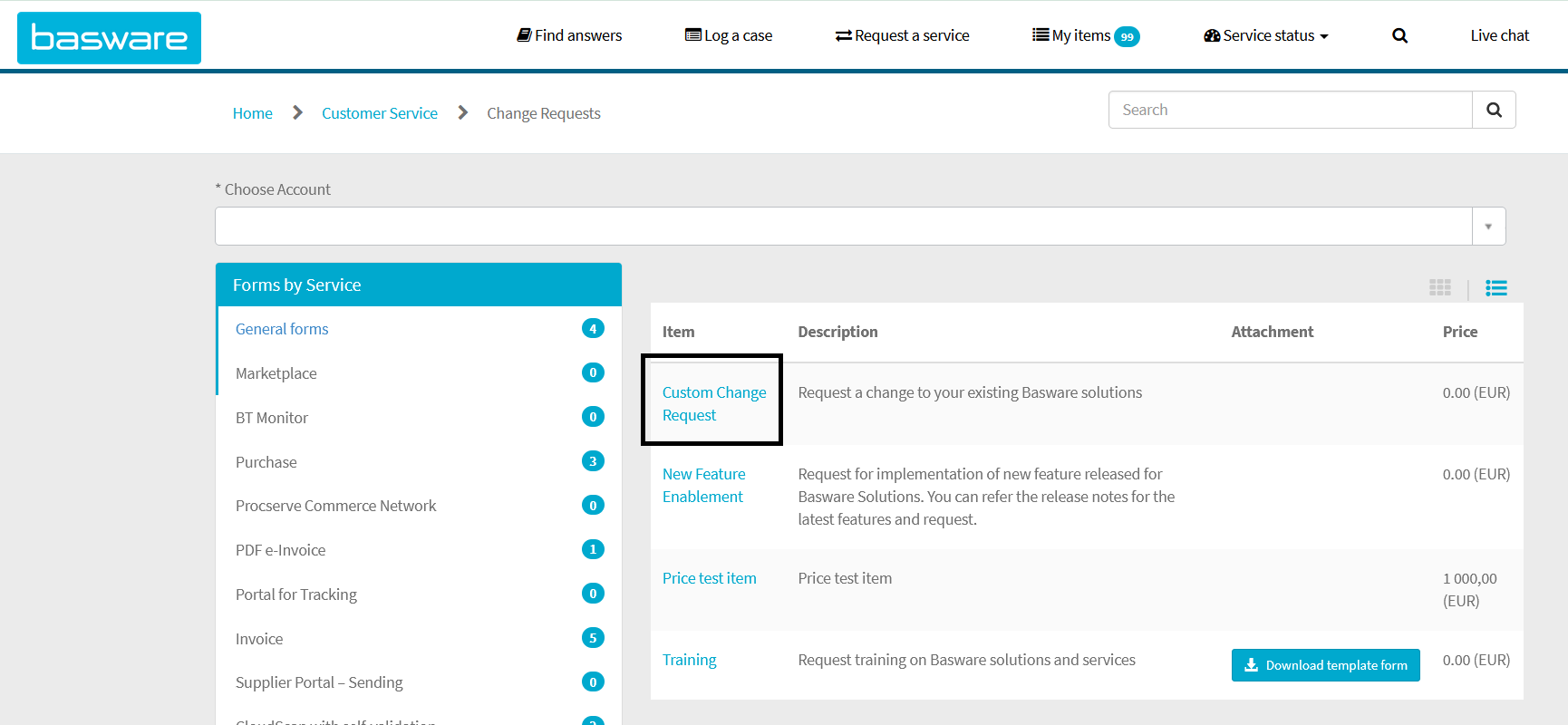Click the PDF e-Invoice count badge 1

pyautogui.click(x=593, y=549)
